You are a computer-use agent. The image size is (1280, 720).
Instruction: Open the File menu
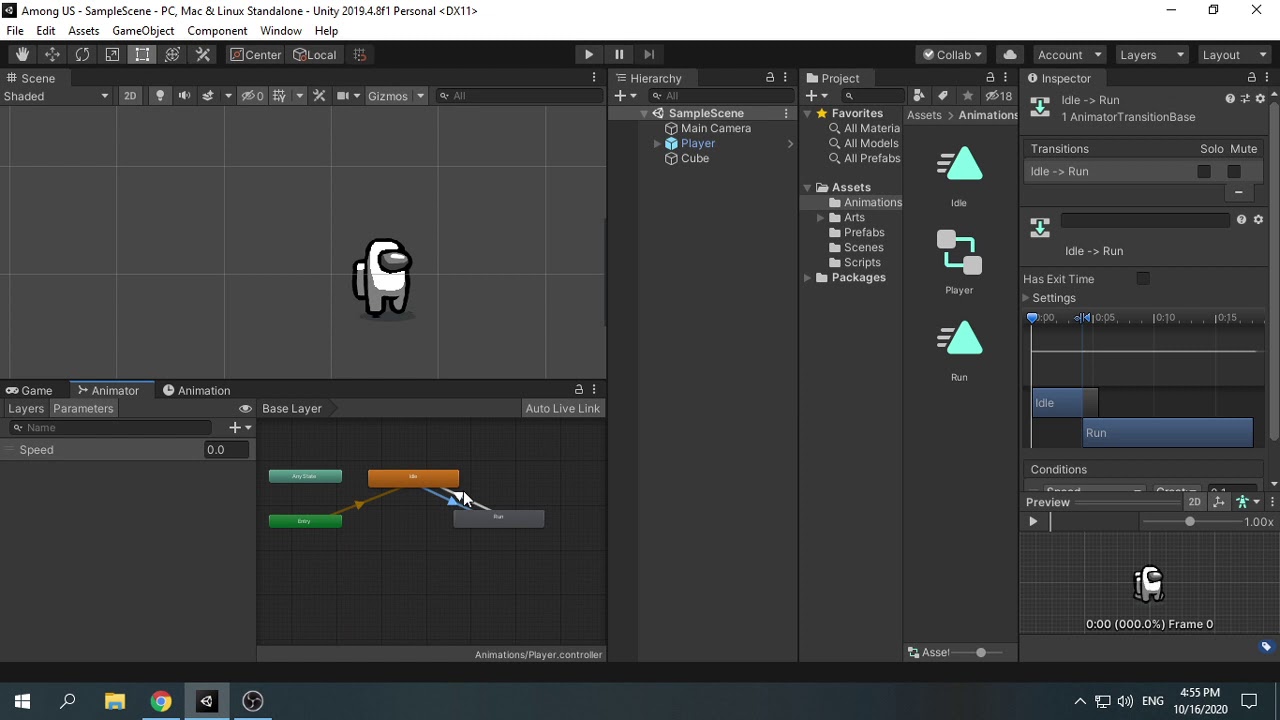coord(15,31)
